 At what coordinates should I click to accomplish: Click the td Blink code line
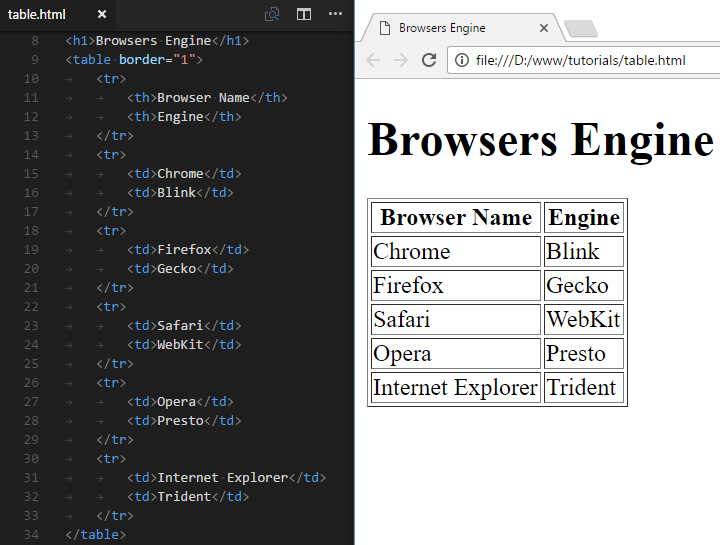tap(180, 192)
